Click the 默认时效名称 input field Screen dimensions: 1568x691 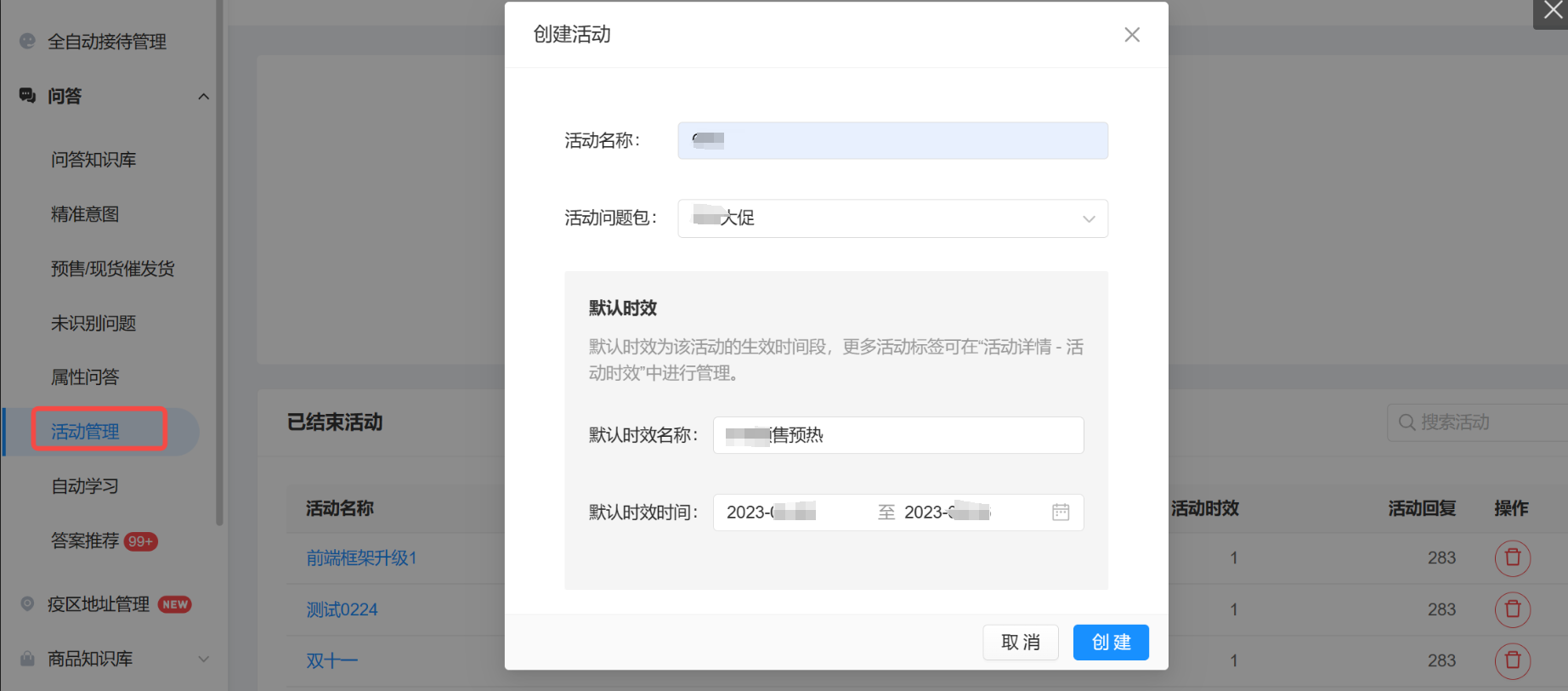coord(898,435)
